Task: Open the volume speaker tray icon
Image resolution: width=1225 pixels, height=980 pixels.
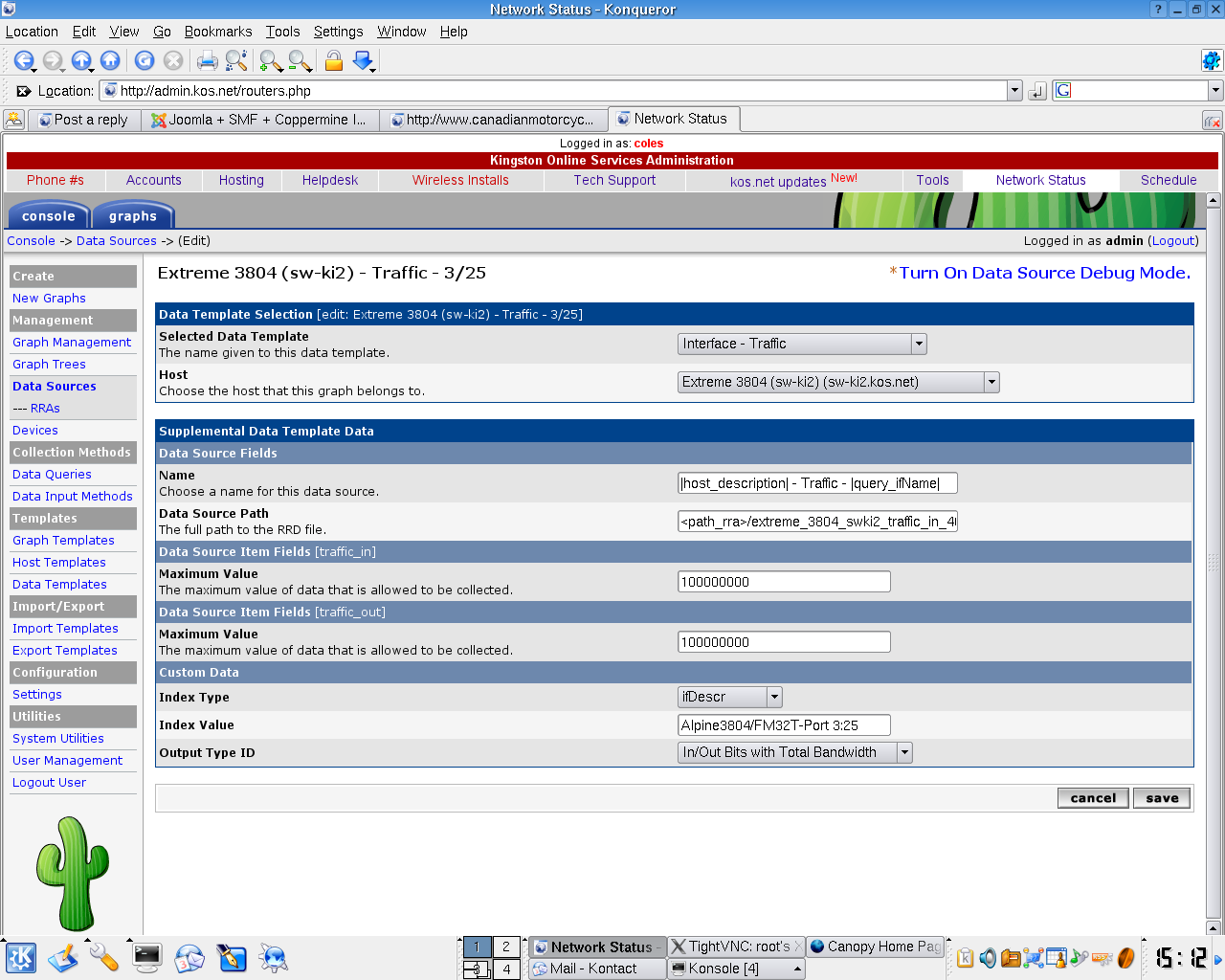Action: (988, 958)
